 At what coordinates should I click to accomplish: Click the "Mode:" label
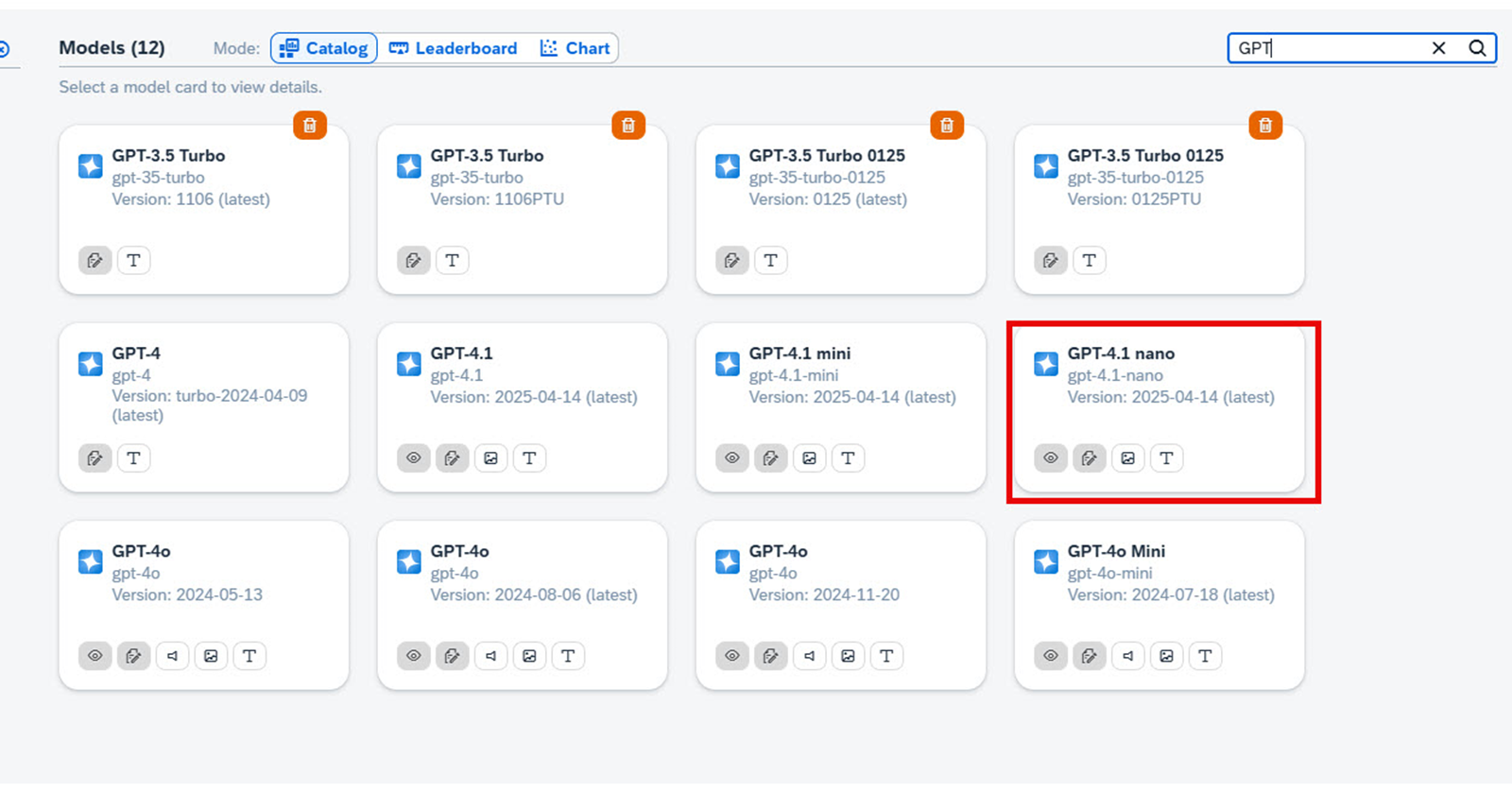[236, 48]
